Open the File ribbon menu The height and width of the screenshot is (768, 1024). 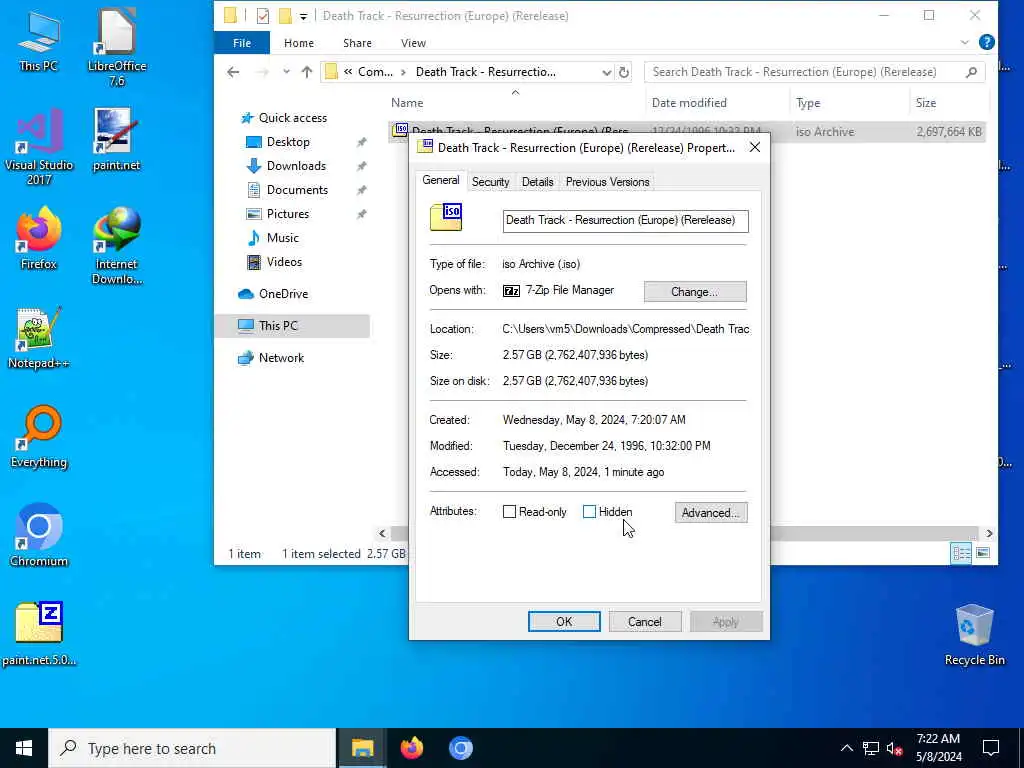coord(242,42)
